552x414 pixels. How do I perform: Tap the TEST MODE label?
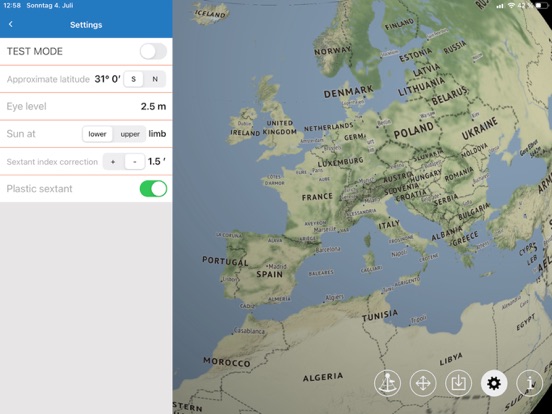pyautogui.click(x=35, y=51)
